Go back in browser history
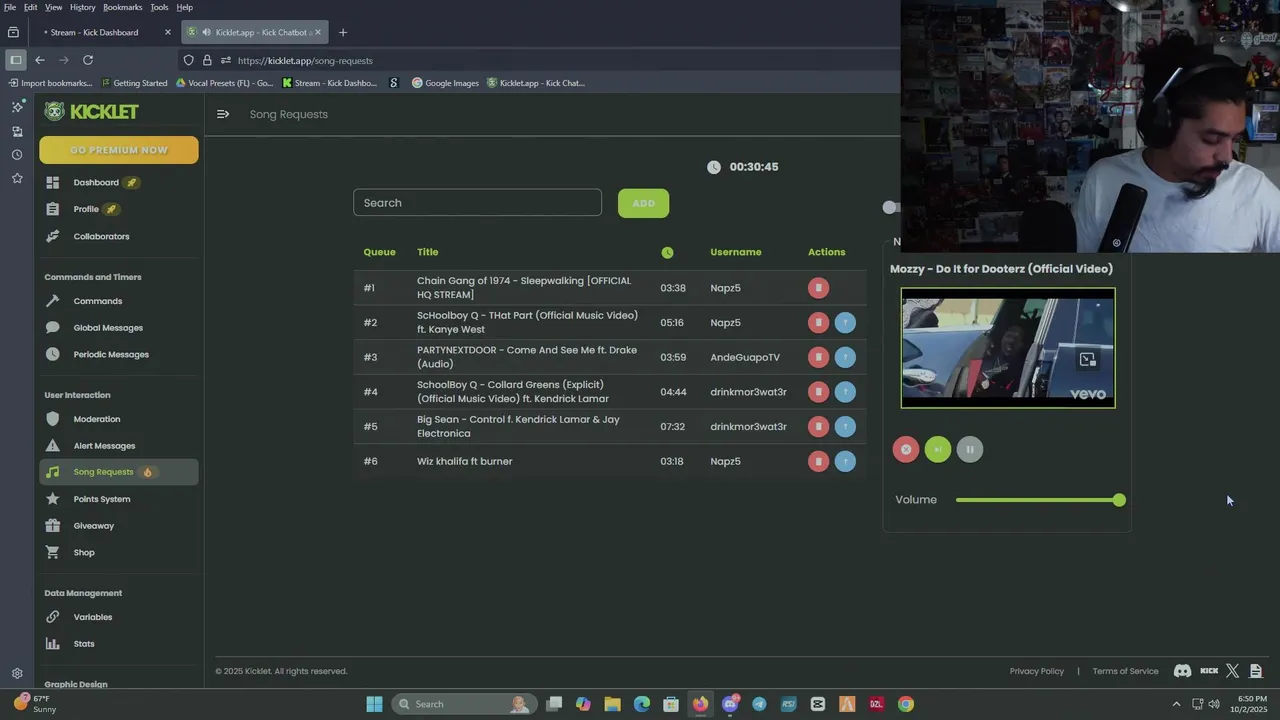1280x720 pixels. [x=40, y=60]
